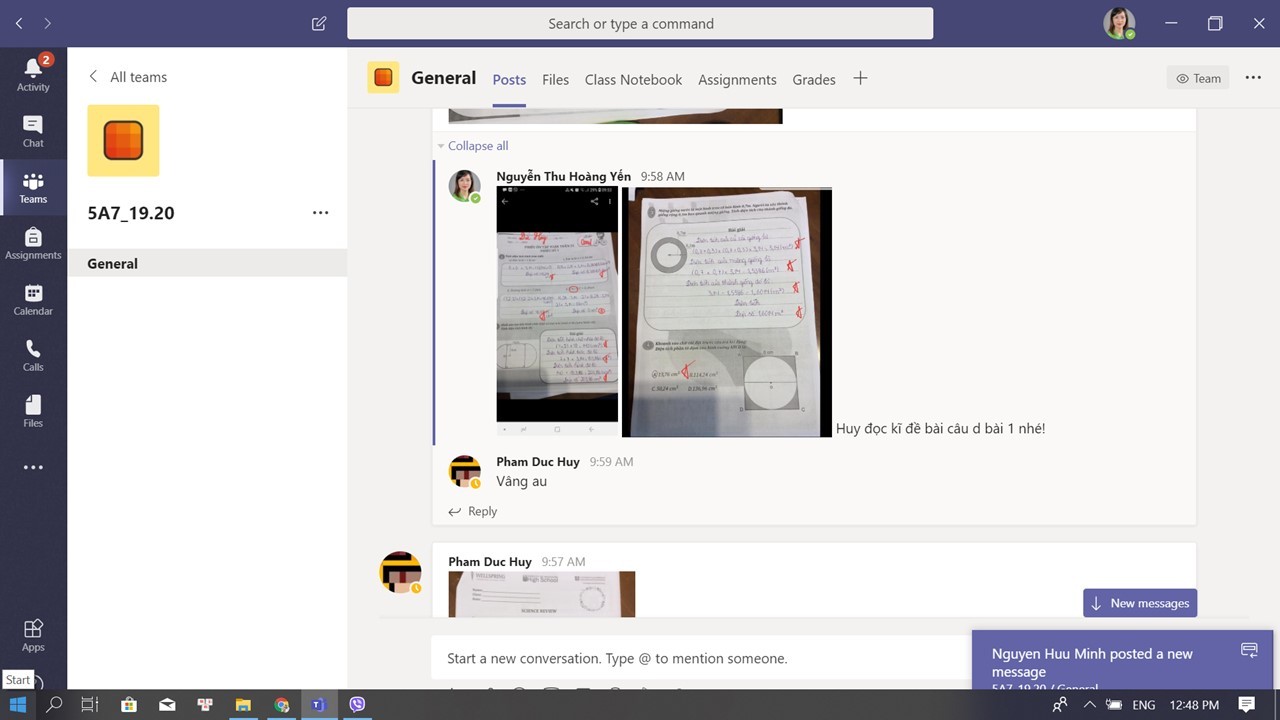Open the Calls section

pyautogui.click(x=33, y=355)
